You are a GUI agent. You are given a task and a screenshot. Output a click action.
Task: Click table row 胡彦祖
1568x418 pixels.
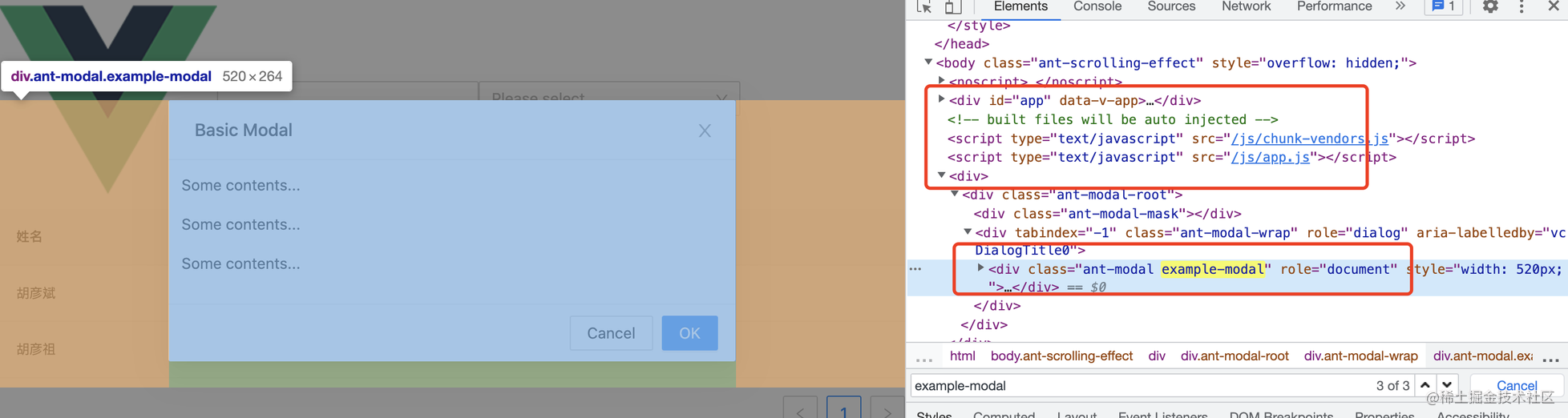36,349
